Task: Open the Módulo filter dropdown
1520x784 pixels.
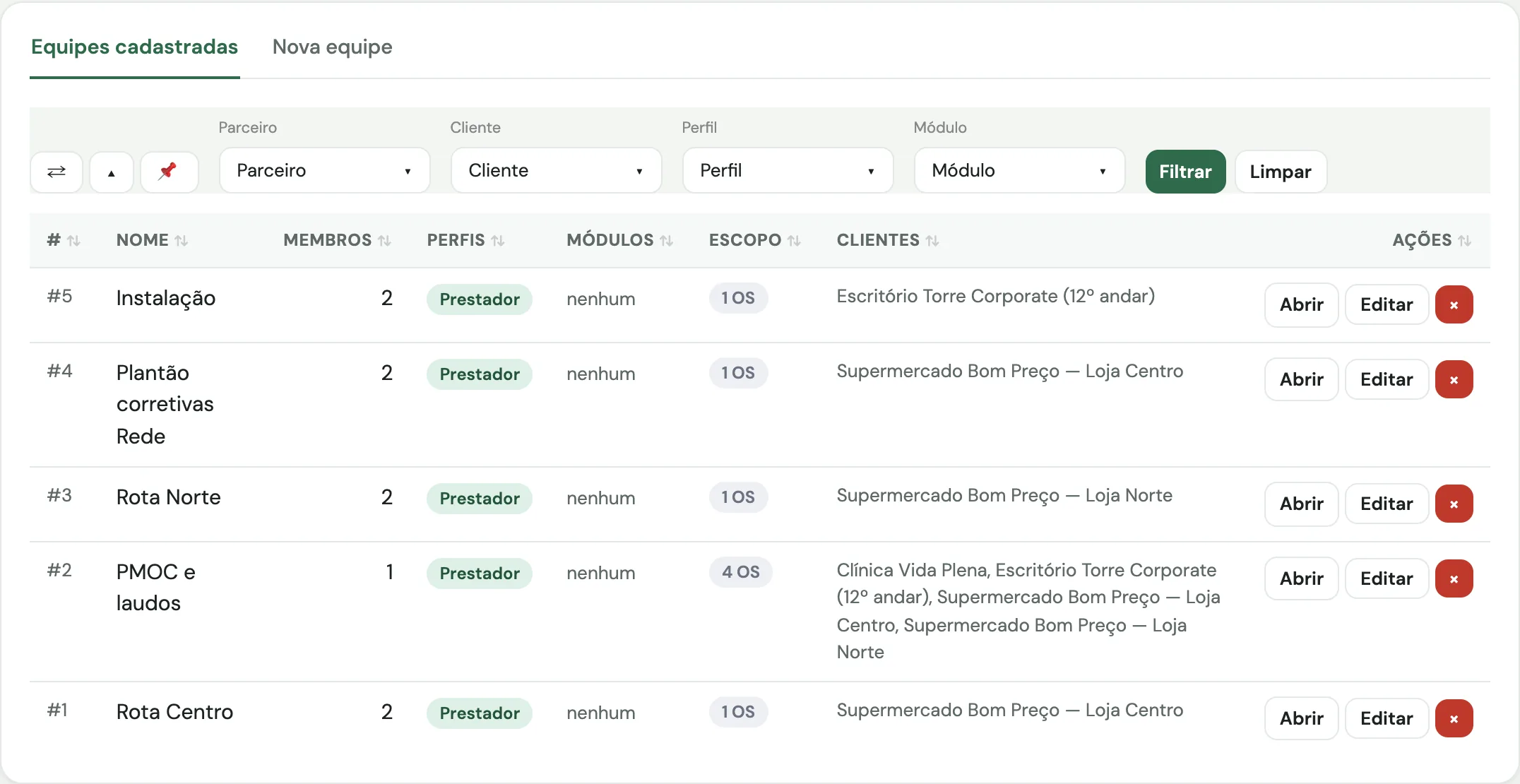Action: point(1020,170)
